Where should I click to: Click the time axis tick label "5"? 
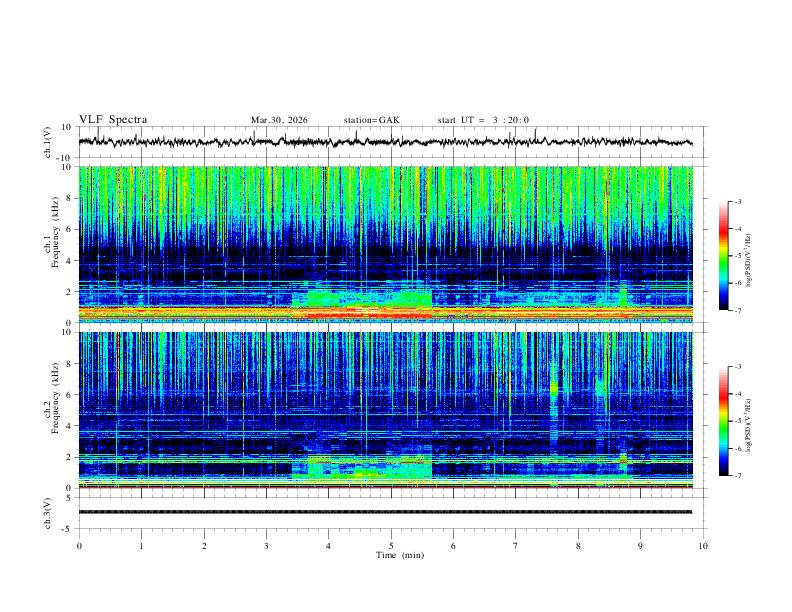pyautogui.click(x=391, y=546)
